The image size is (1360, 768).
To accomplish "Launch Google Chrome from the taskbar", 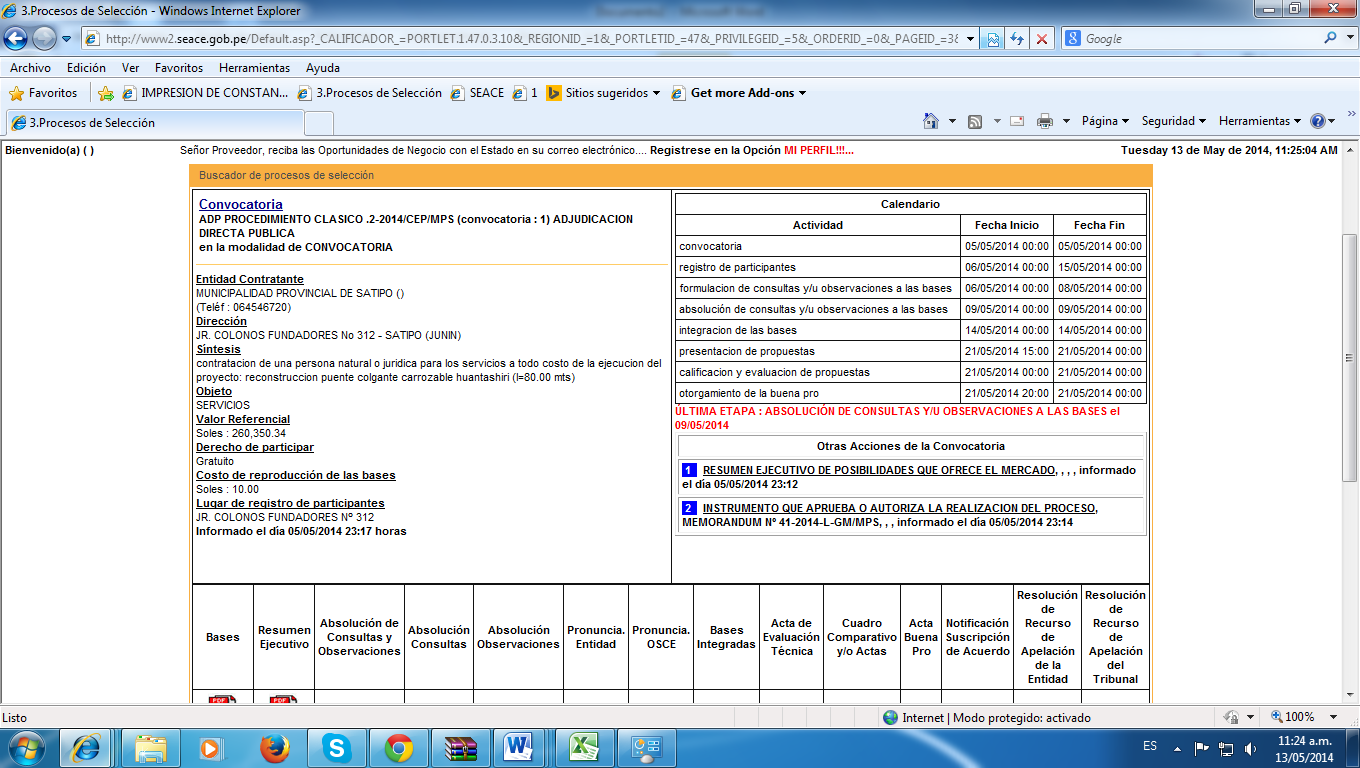I will [x=399, y=747].
